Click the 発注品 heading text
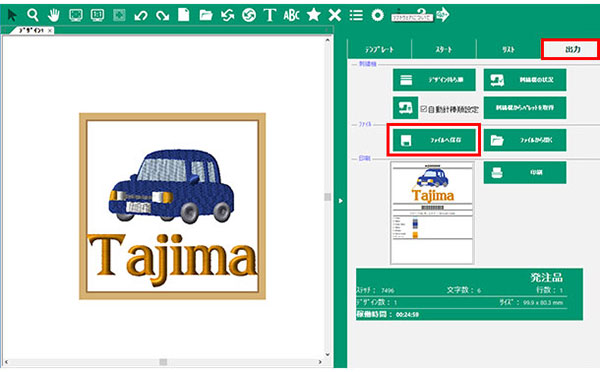The height and width of the screenshot is (372, 600). [x=546, y=277]
